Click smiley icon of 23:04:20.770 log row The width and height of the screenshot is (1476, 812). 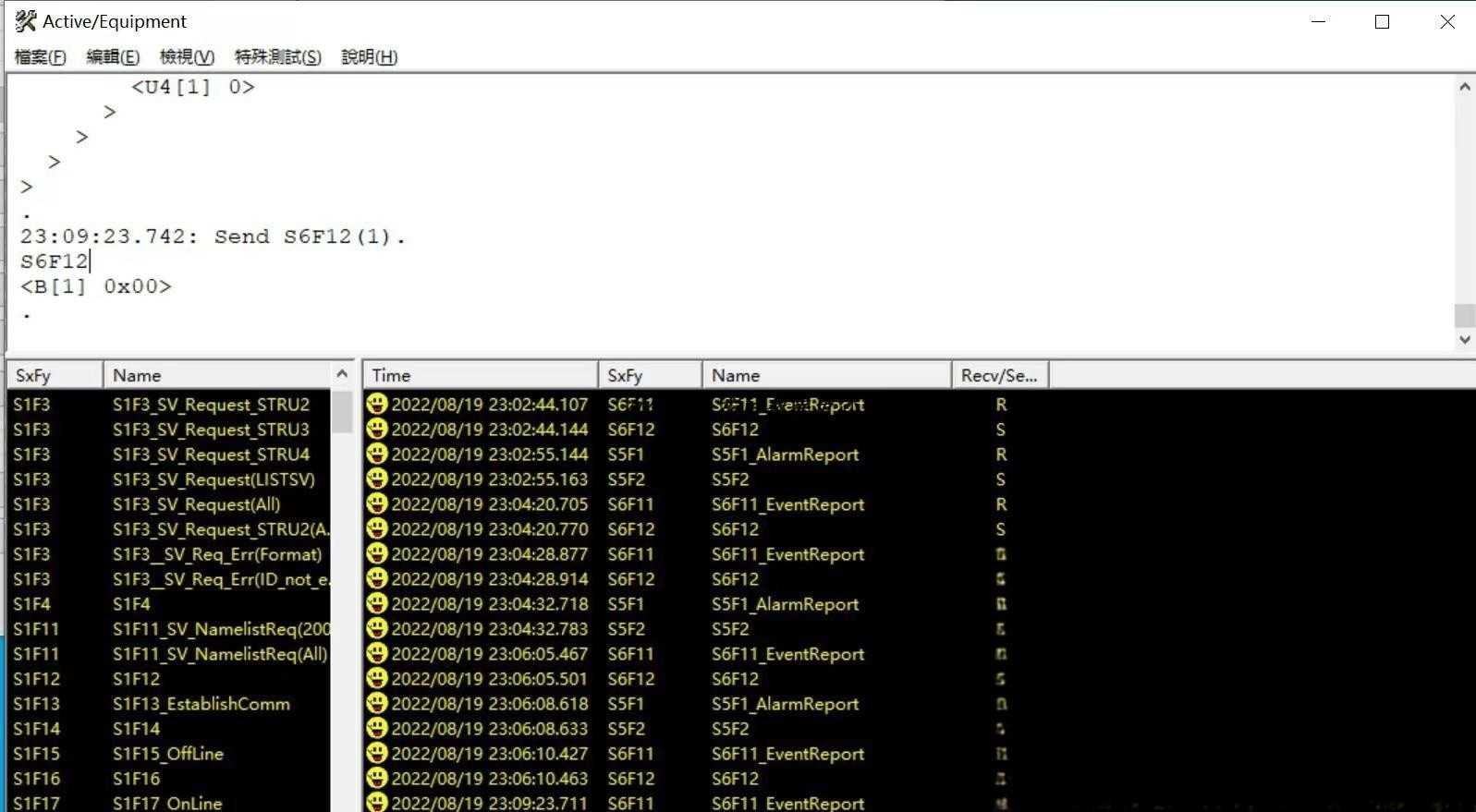pyautogui.click(x=376, y=528)
